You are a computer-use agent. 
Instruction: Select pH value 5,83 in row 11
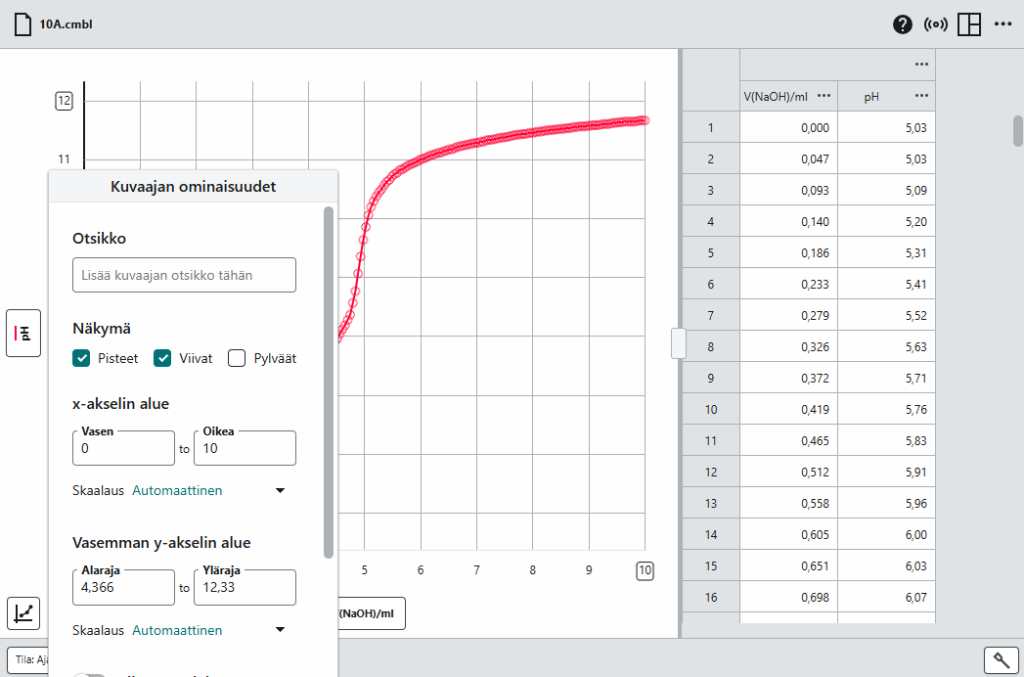click(x=886, y=441)
